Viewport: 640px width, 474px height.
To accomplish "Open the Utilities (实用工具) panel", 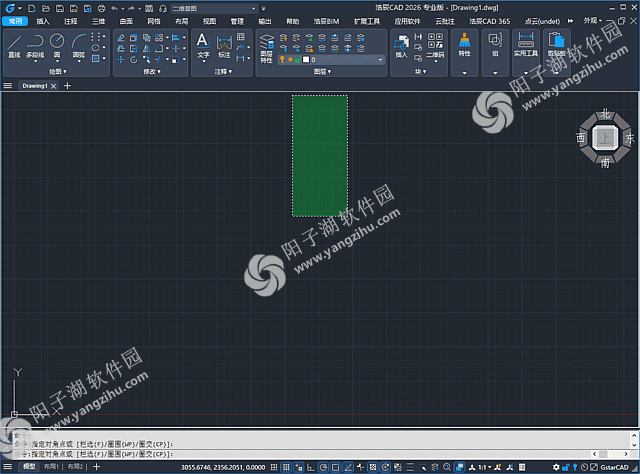I will click(526, 44).
